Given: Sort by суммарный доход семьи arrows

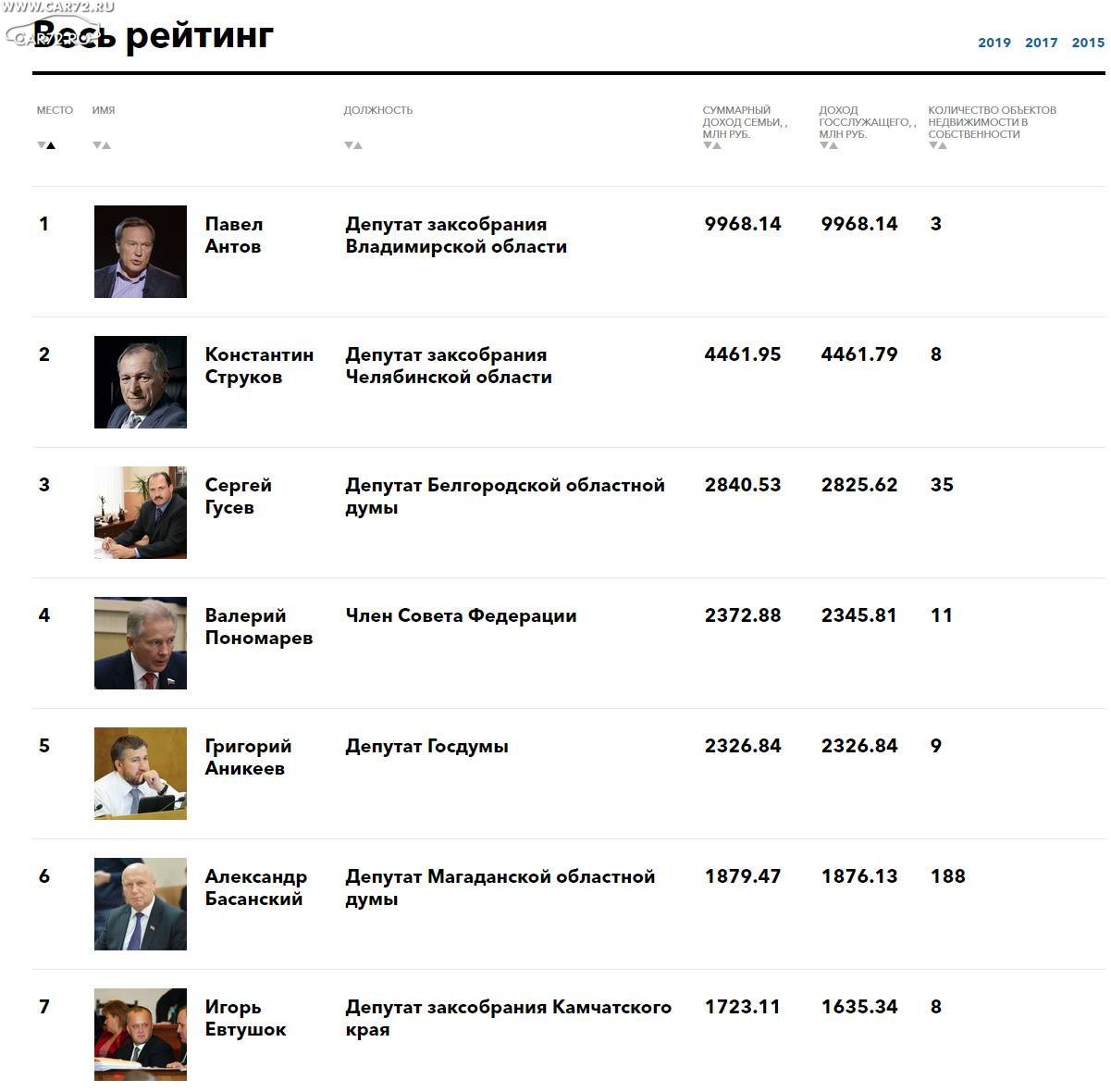Looking at the screenshot, I should [712, 145].
